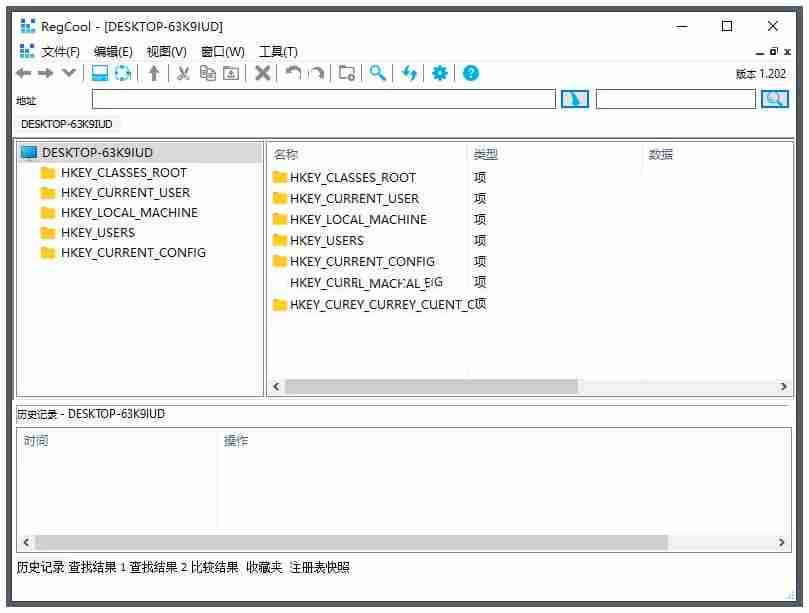This screenshot has width=809, height=613.
Task: Click the left scroll arrow of the history panel
Action: (26, 542)
